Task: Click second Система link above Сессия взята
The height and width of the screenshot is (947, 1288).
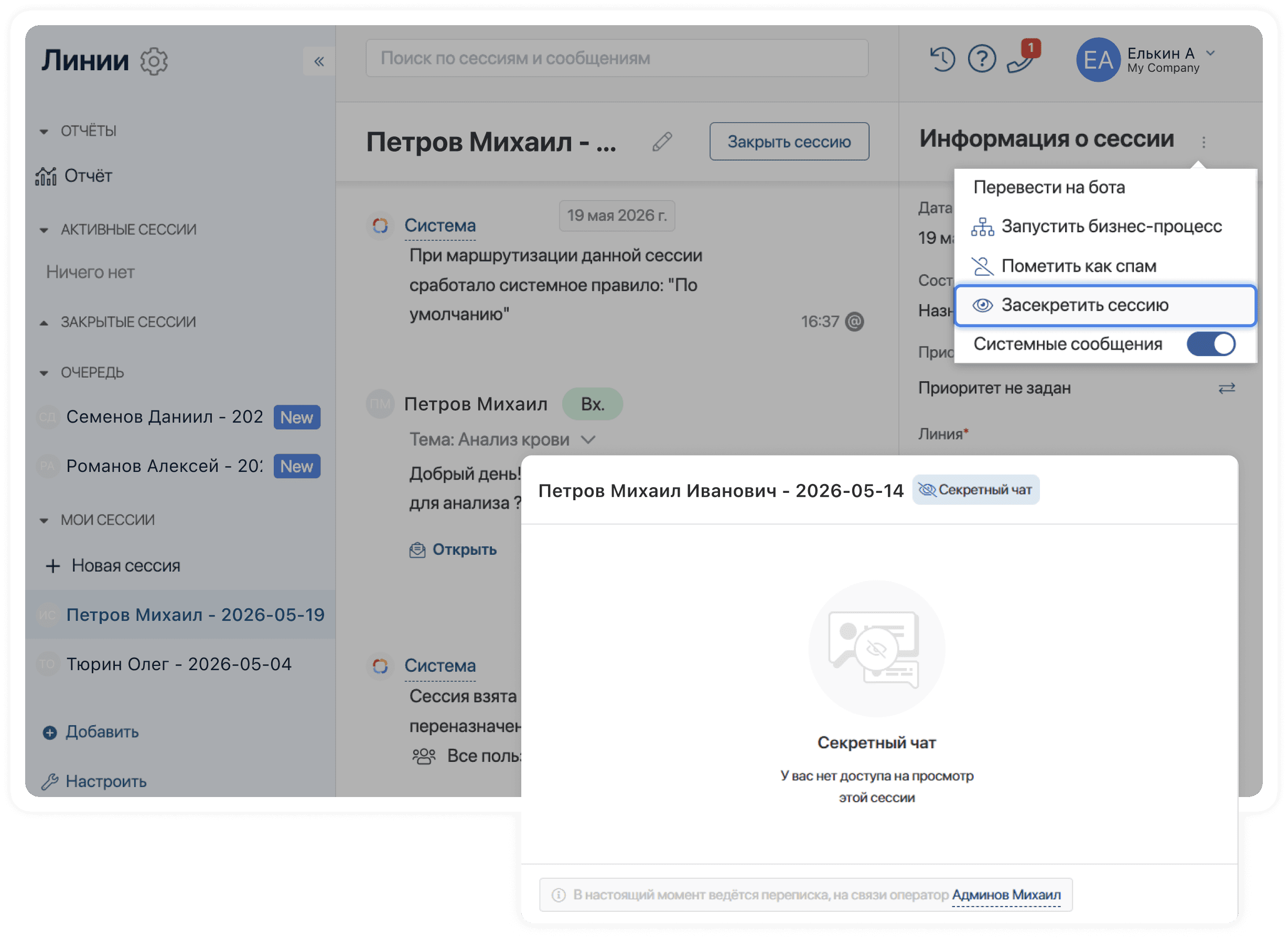Action: point(439,666)
